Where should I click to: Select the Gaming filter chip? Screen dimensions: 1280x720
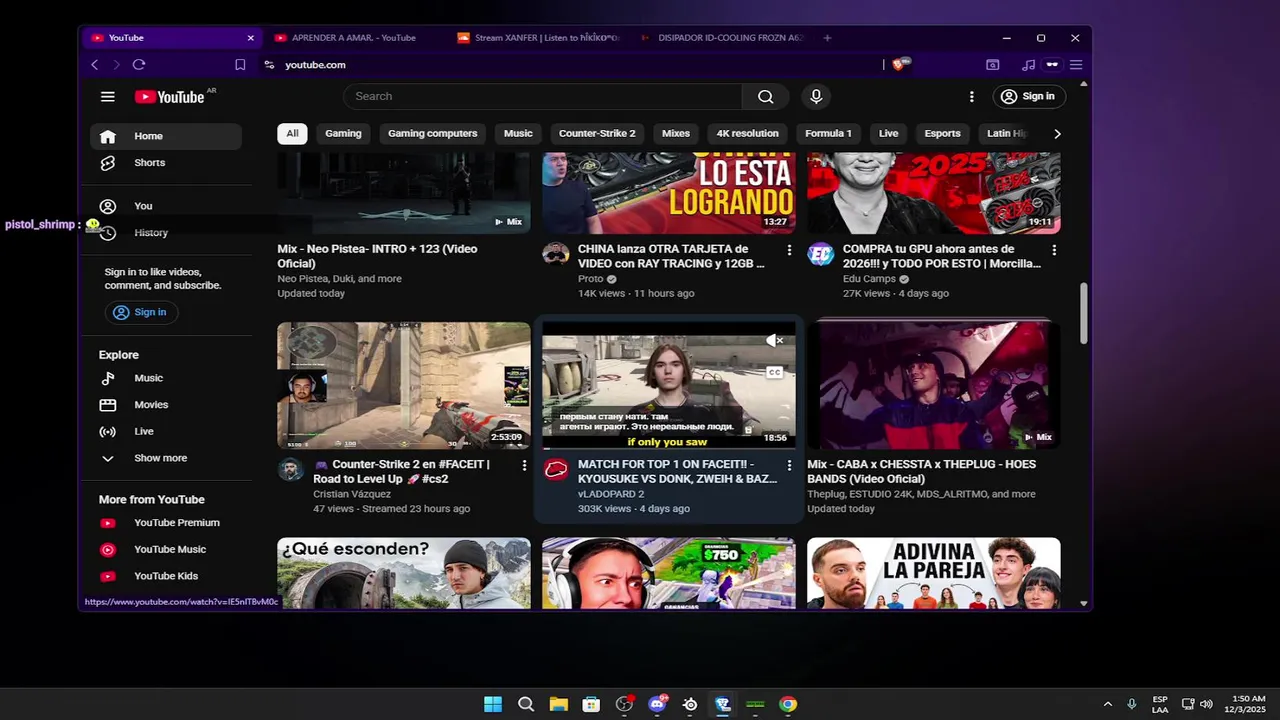pyautogui.click(x=343, y=133)
